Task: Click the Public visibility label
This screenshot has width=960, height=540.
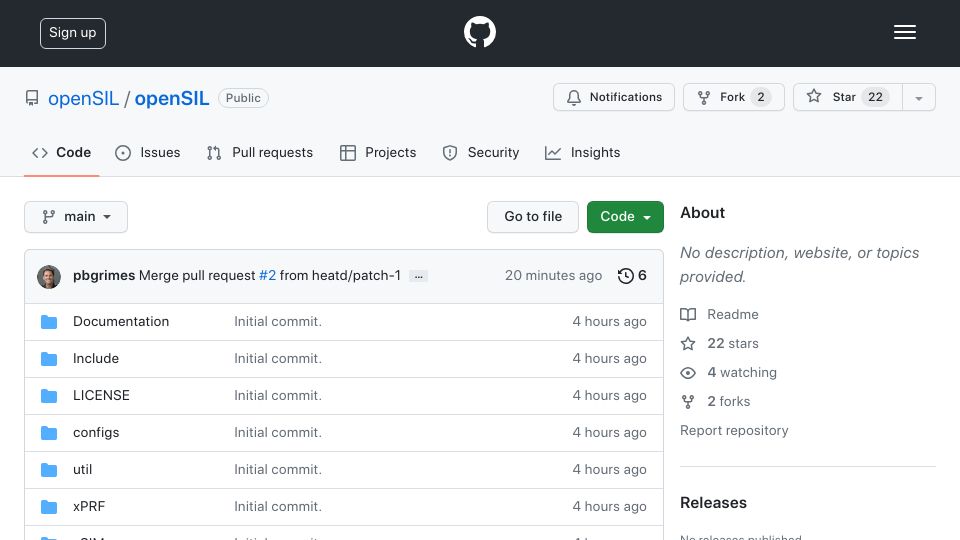Action: [x=243, y=98]
